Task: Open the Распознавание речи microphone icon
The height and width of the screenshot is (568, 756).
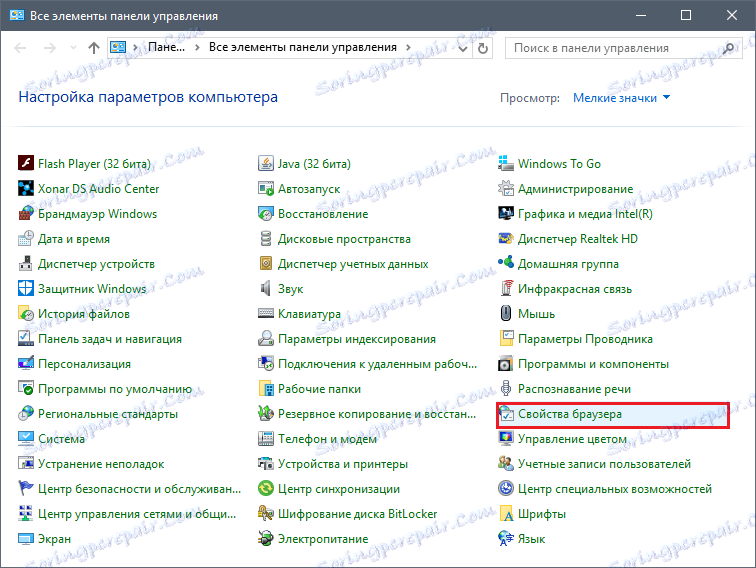Action: coord(506,389)
